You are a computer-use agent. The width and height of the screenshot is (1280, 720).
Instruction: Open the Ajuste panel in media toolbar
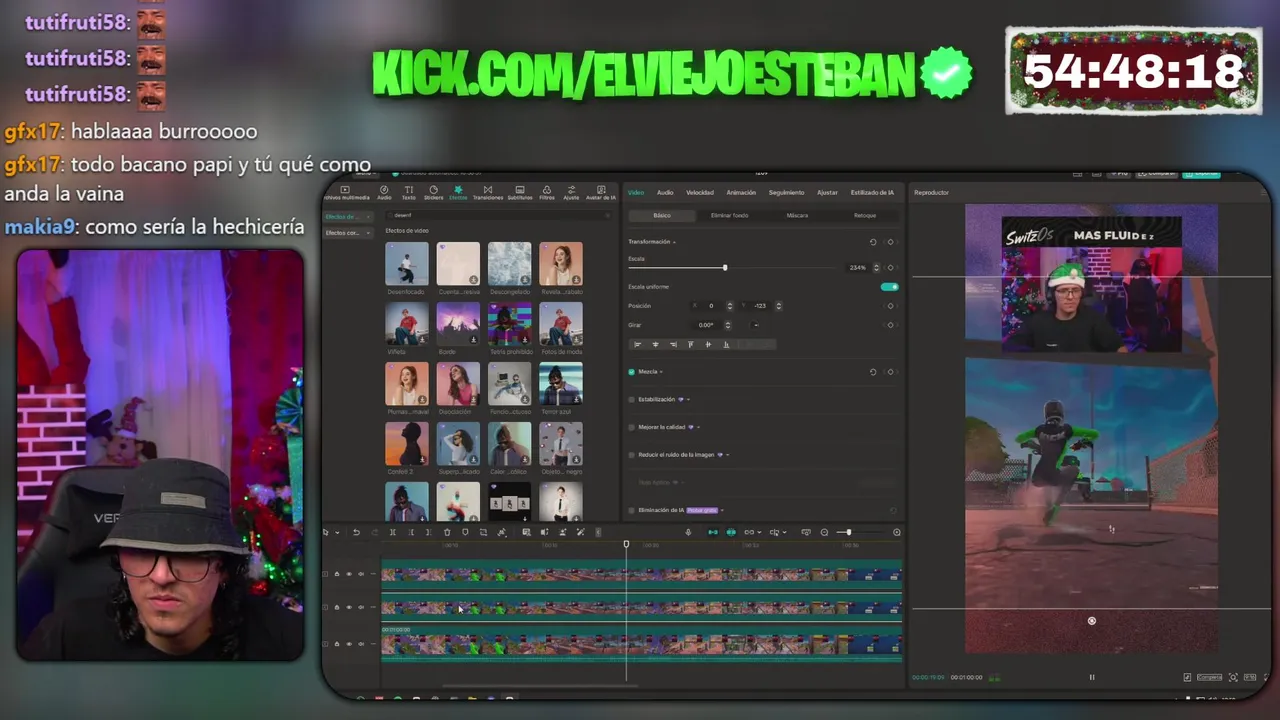point(571,191)
